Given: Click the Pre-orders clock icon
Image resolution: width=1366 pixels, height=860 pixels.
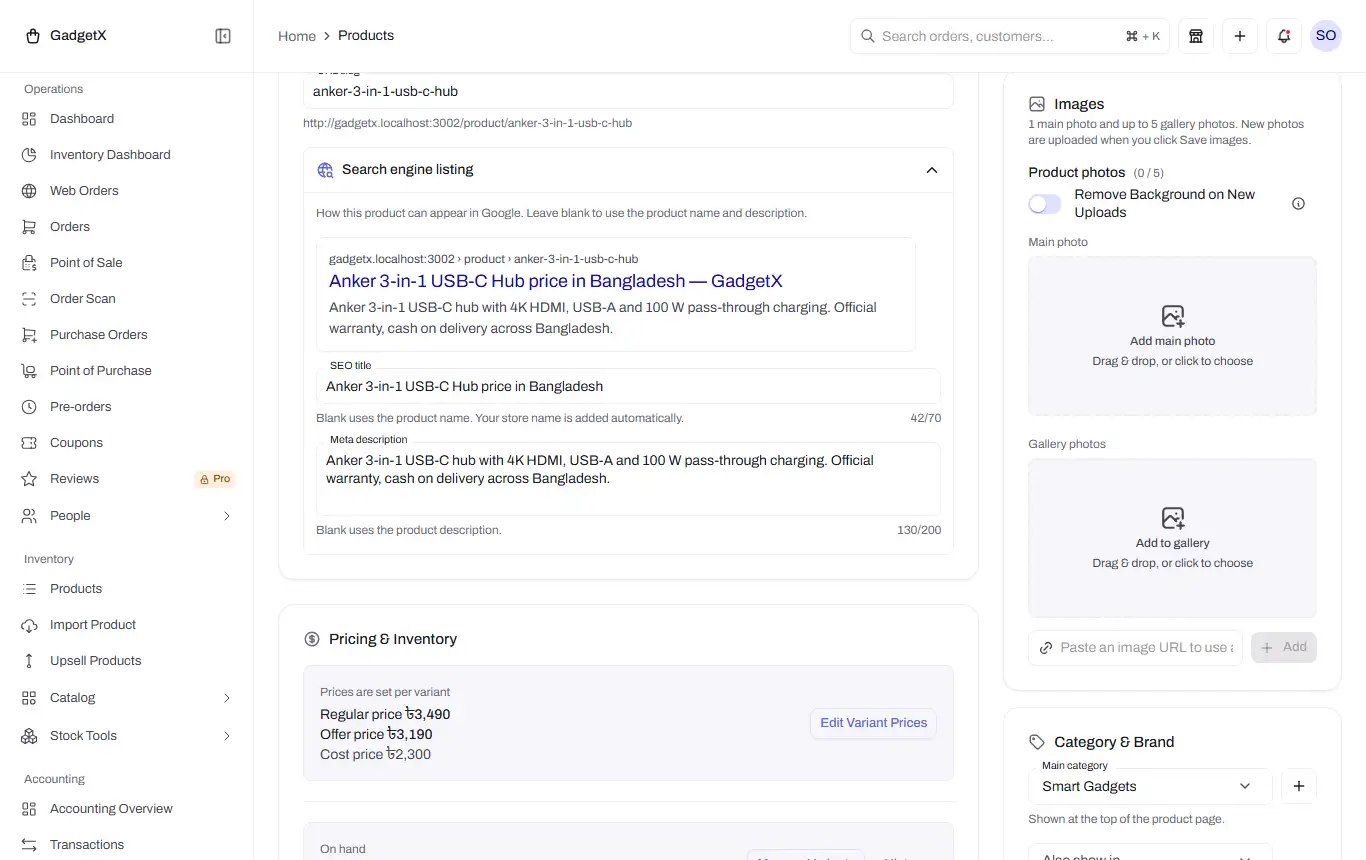Looking at the screenshot, I should tap(29, 407).
